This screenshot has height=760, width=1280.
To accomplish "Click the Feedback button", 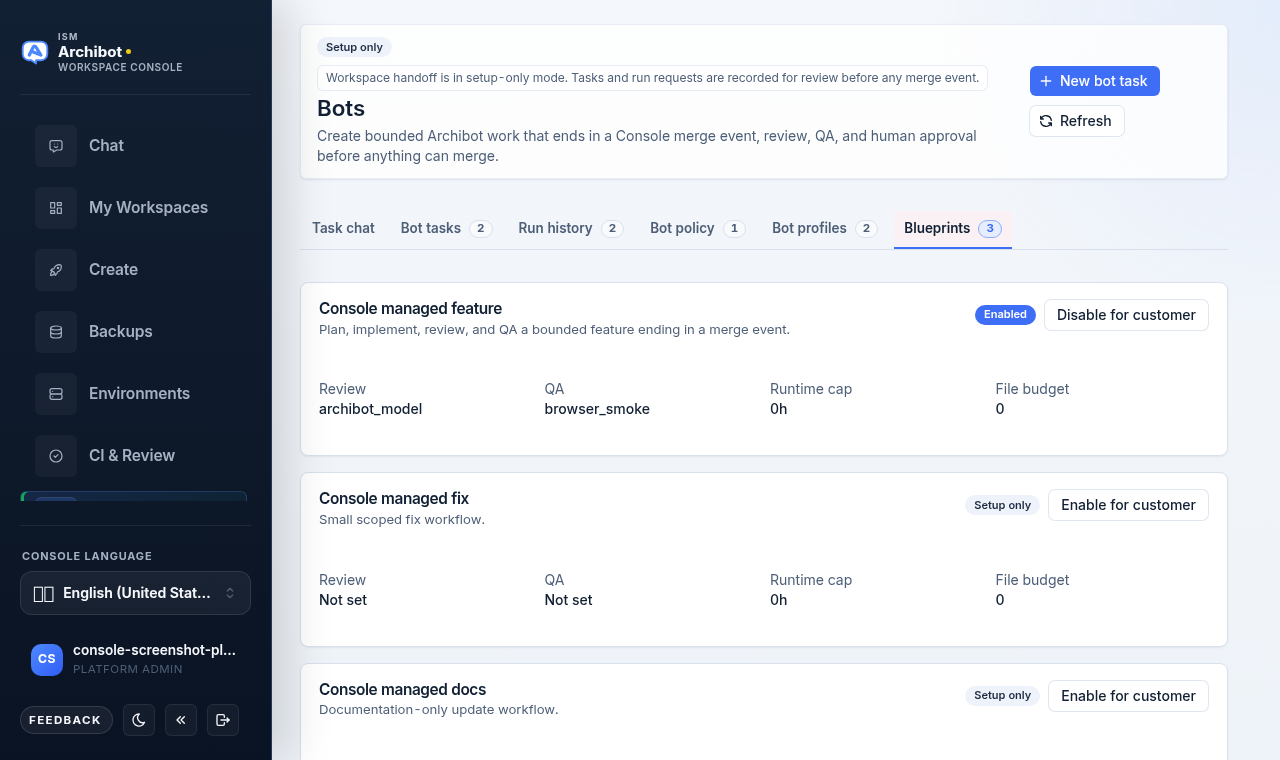I will (x=65, y=720).
